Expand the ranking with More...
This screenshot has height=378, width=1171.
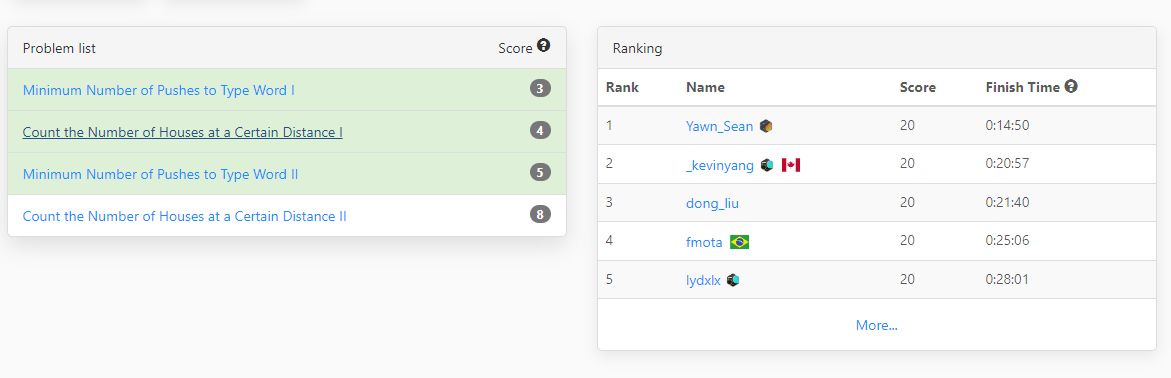pos(877,326)
